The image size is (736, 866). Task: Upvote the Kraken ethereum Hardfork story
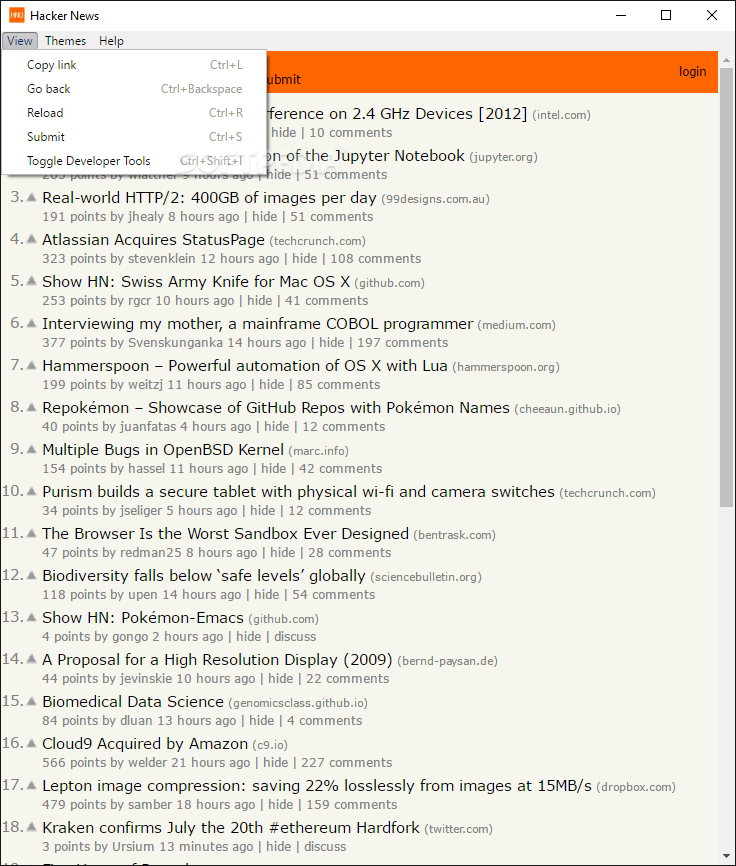pos(32,826)
